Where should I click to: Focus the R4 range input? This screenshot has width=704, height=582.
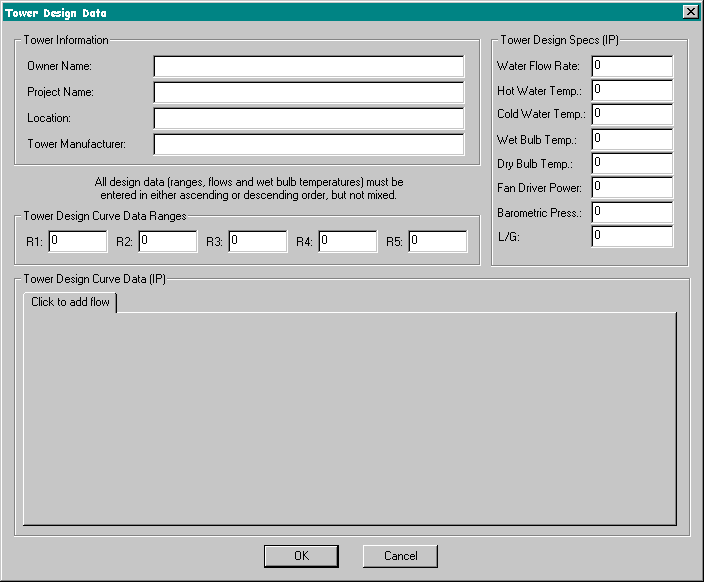click(347, 241)
